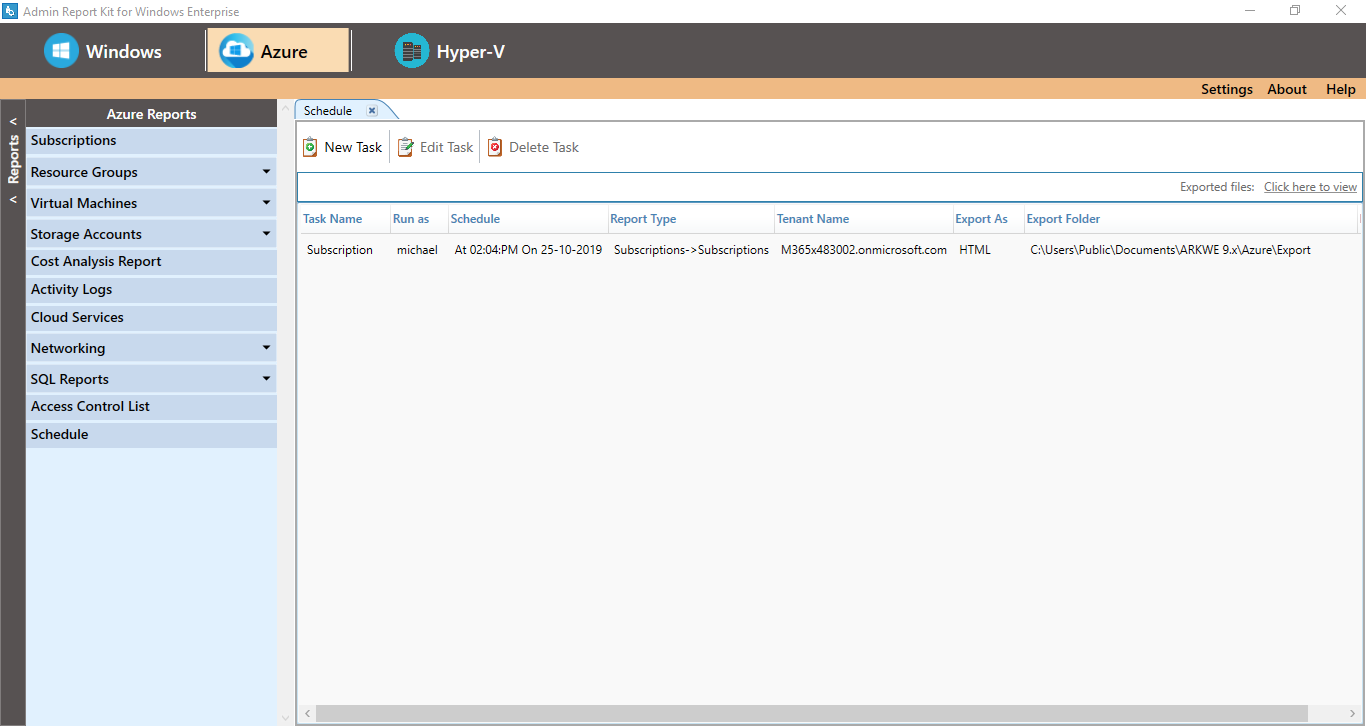Image resolution: width=1366 pixels, height=728 pixels.
Task: Click the 'Subscriptions->Subscriptions' report type cell
Action: (691, 250)
